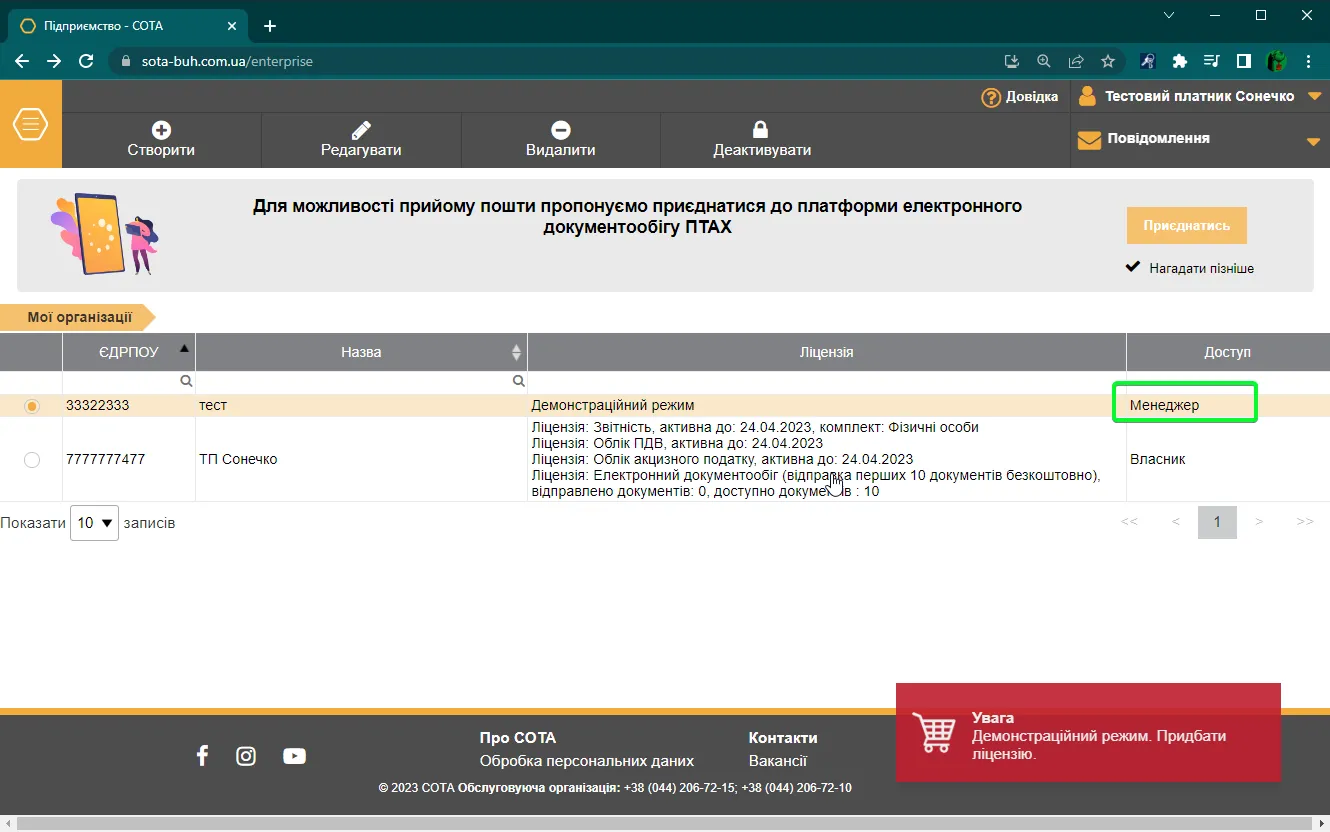Select radio button for ТП Сонечко
The height and width of the screenshot is (832, 1330).
click(x=32, y=460)
